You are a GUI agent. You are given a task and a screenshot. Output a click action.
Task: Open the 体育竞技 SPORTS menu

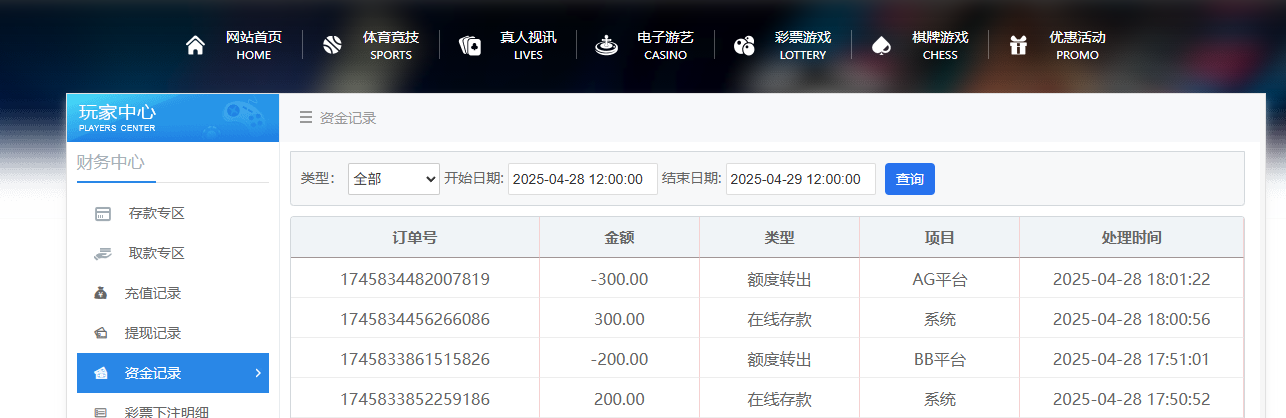tap(391, 45)
